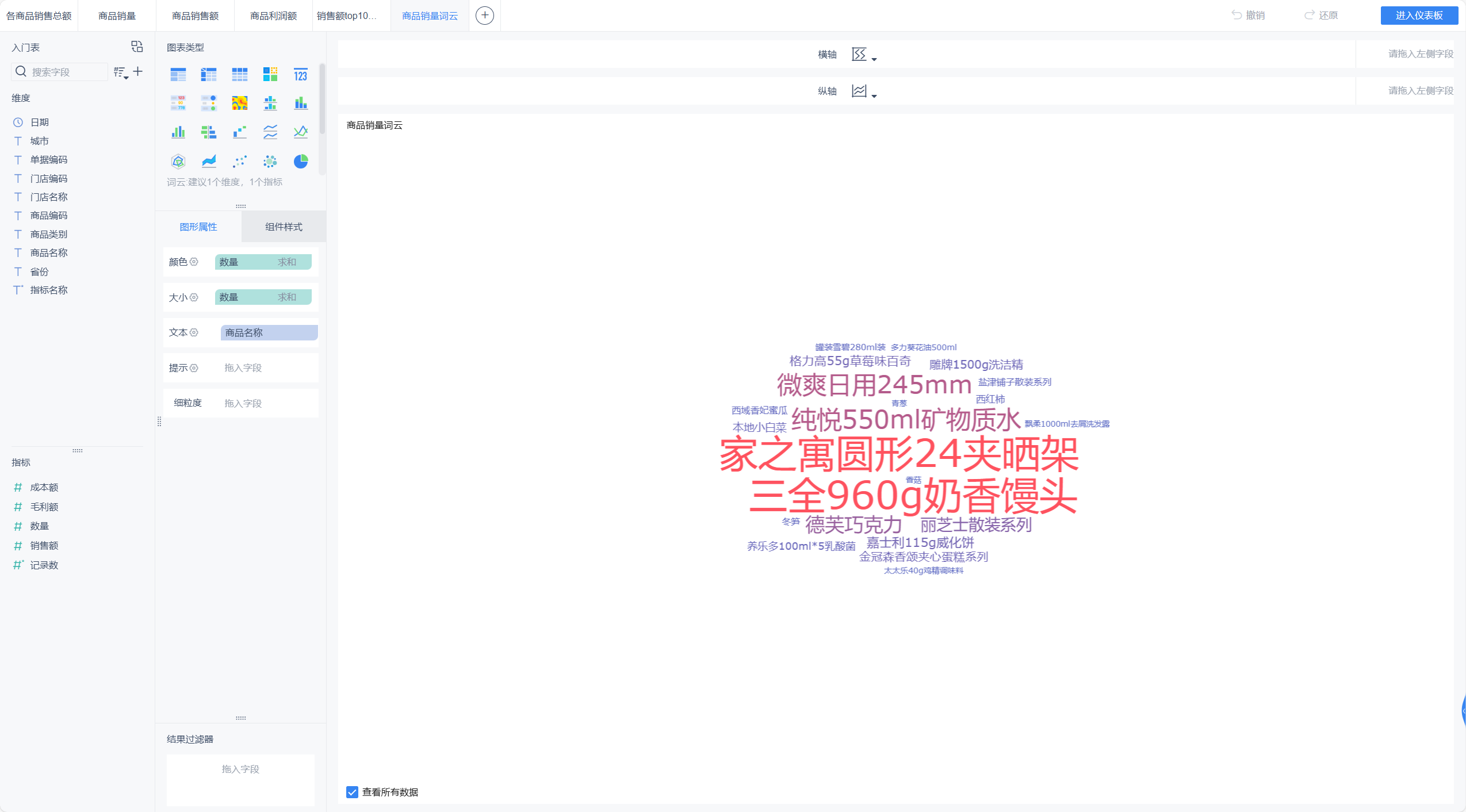Viewport: 1466px width, 812px height.
Task: Select the detail table chart type
Action: (239, 74)
